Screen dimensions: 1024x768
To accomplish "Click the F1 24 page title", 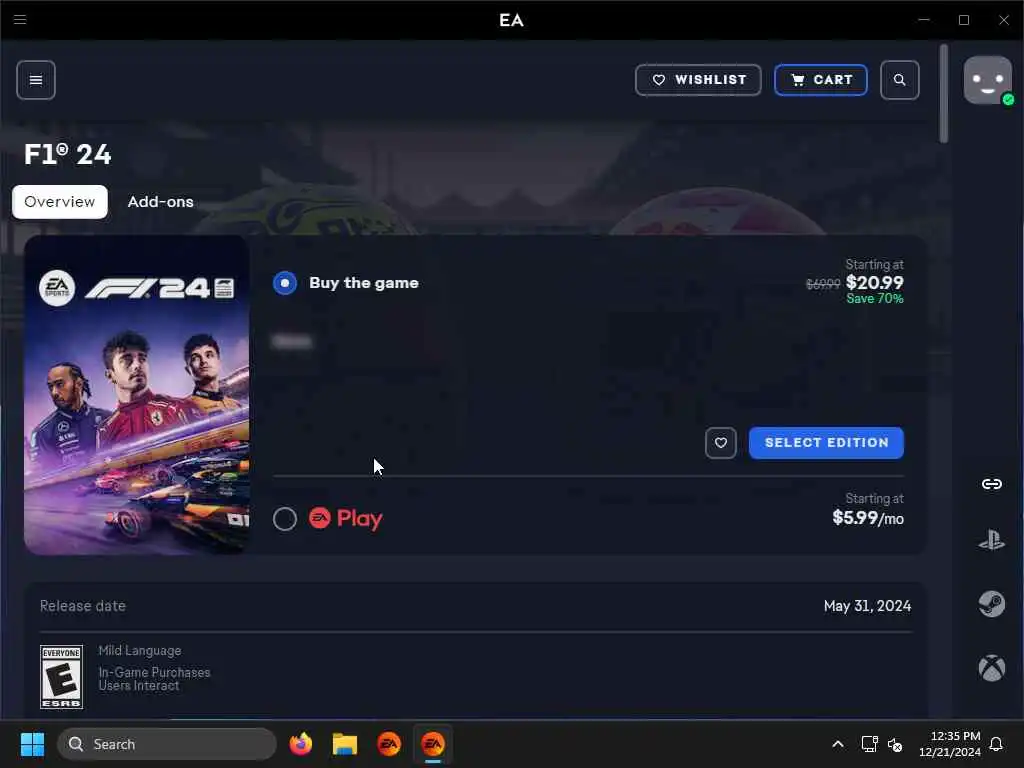I will coord(68,154).
